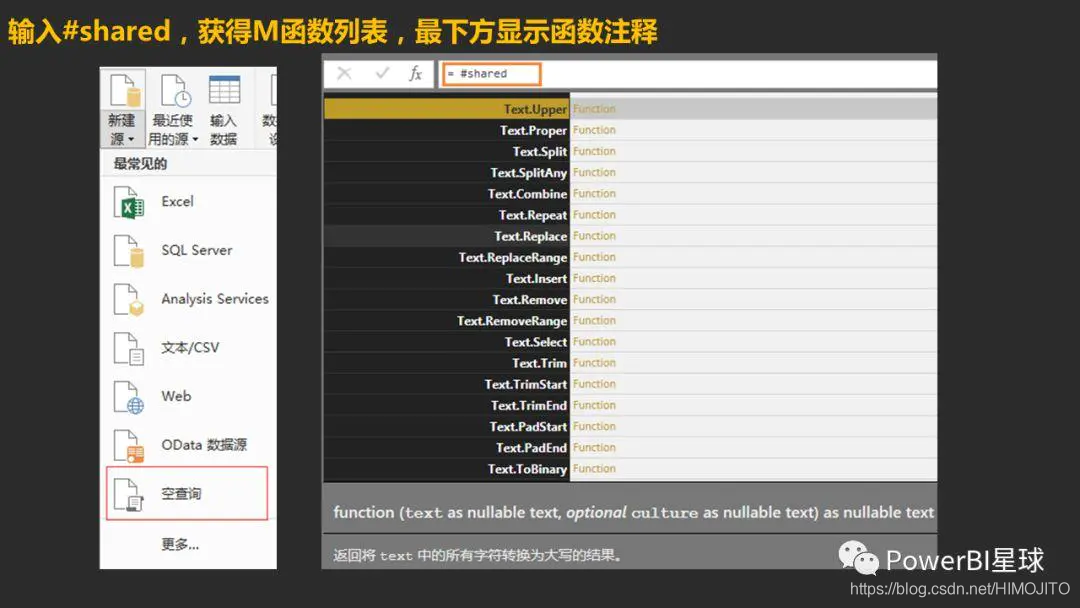Select the SQL Server source icon

(129, 251)
